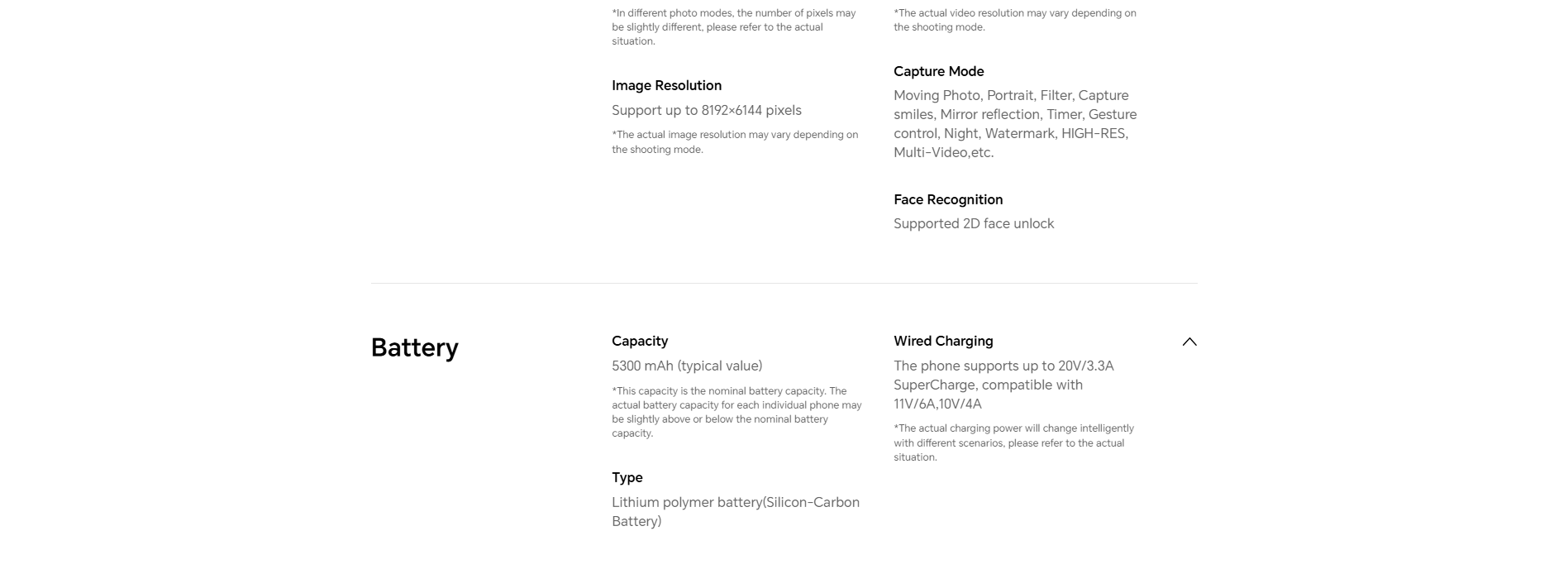Click the Battery section heading
The width and height of the screenshot is (1568, 574).
tap(414, 348)
